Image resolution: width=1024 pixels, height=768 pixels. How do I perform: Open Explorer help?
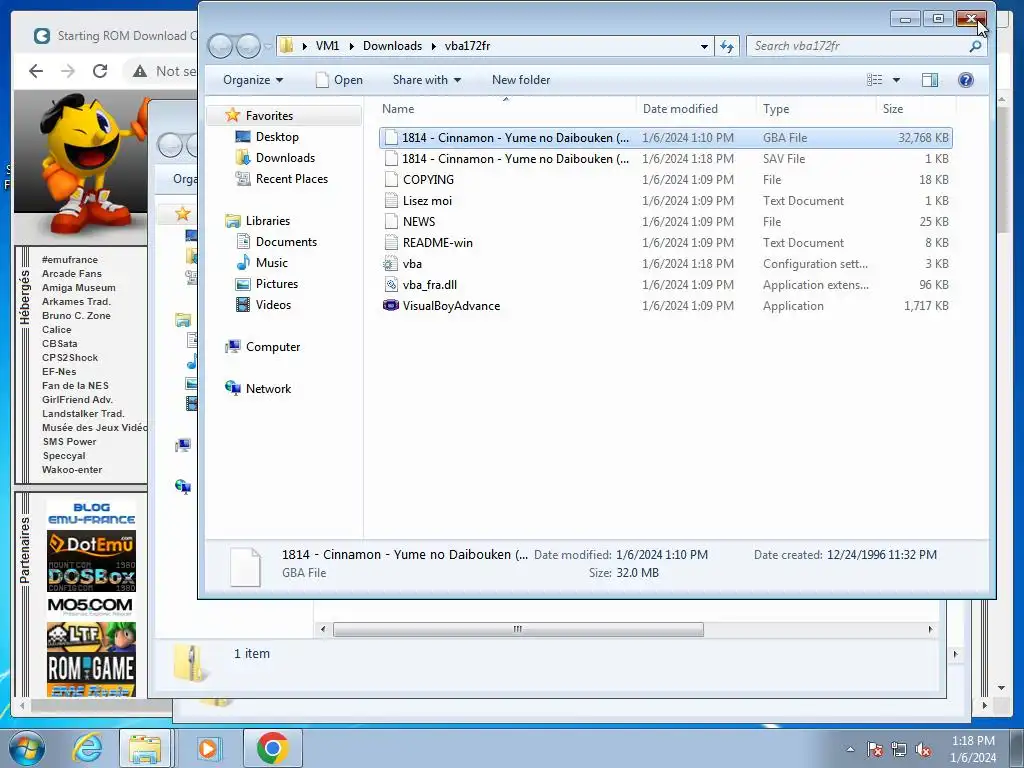[x=965, y=80]
